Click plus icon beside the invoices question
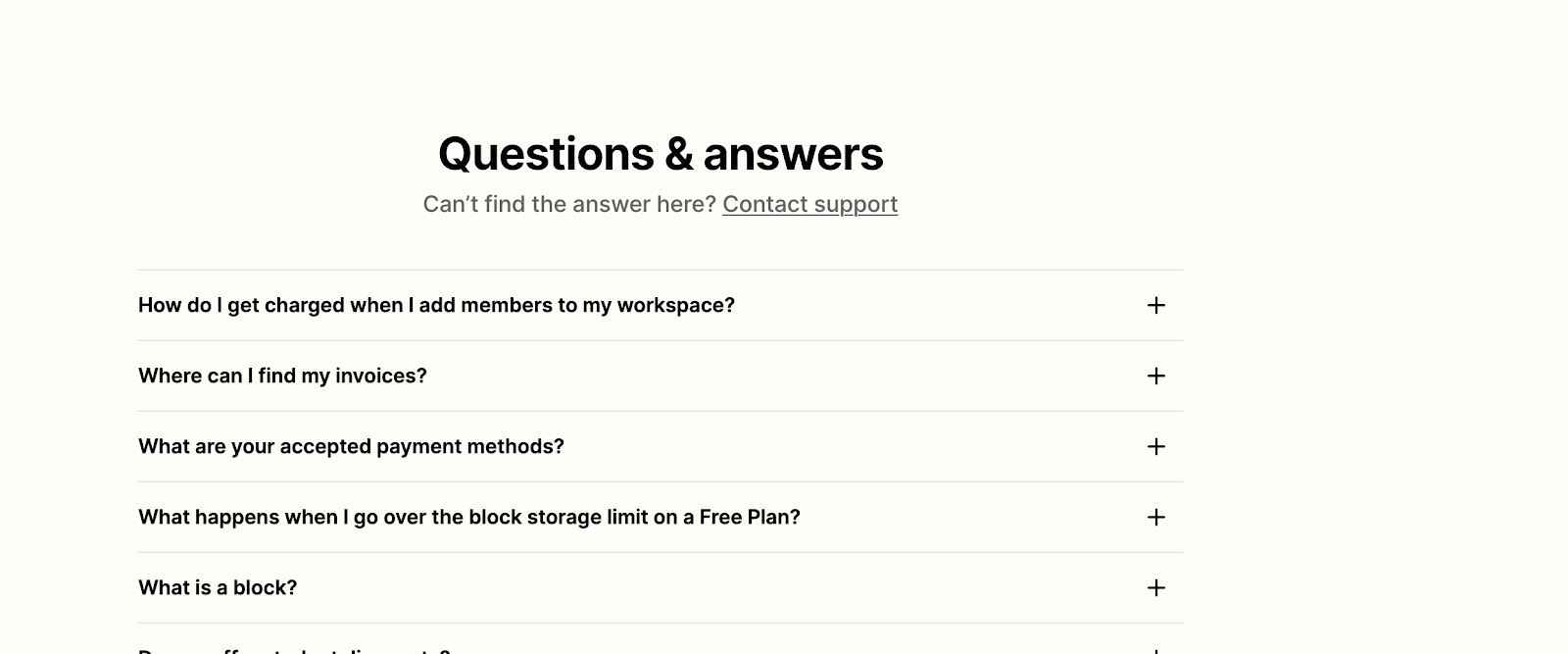The width and height of the screenshot is (1568, 654). (1156, 377)
